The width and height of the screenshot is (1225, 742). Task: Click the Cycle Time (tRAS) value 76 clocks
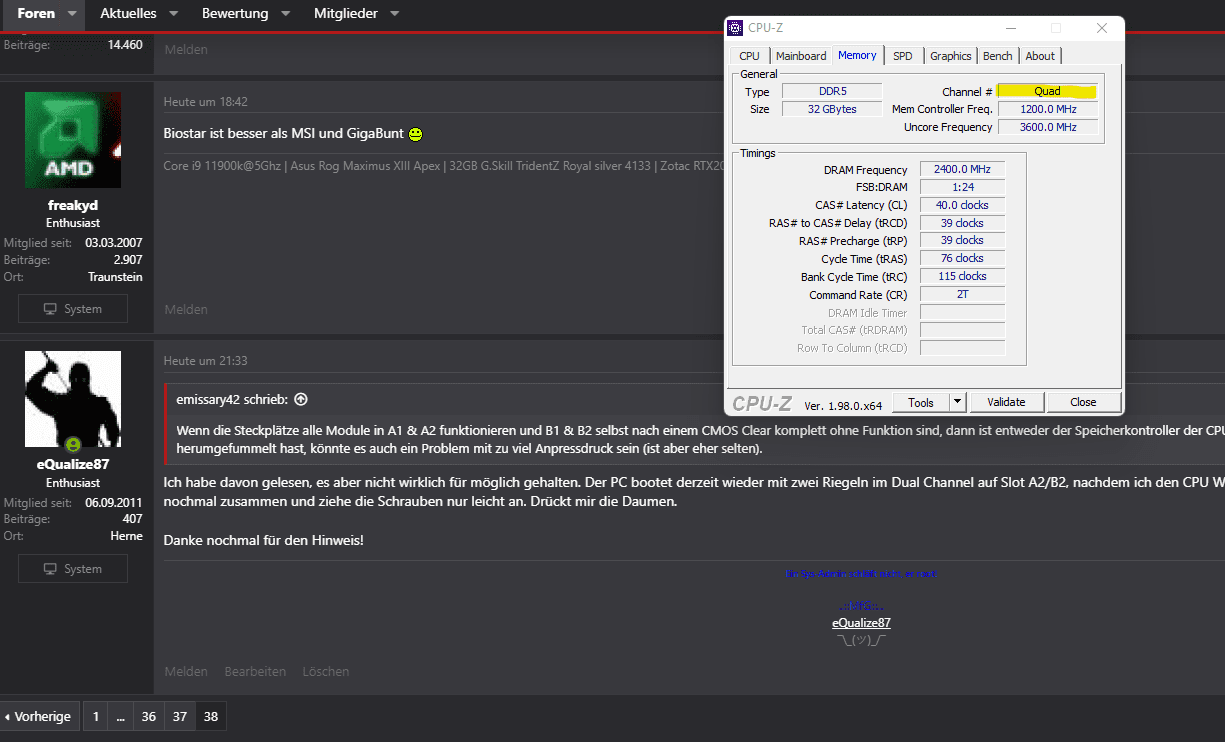(962, 258)
